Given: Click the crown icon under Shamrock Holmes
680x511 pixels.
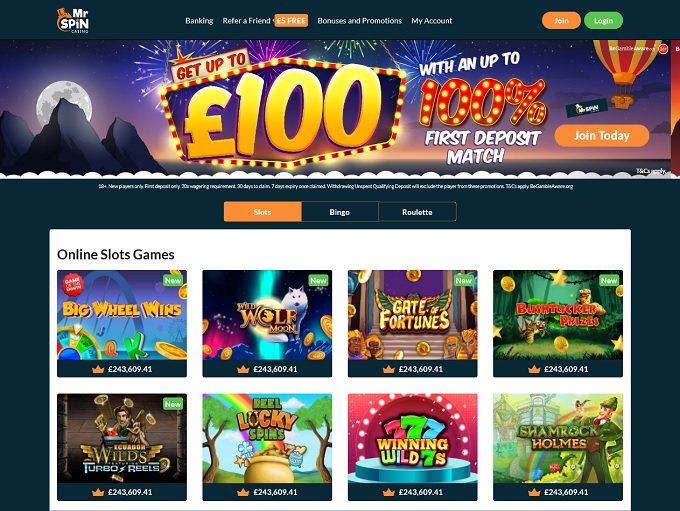Looking at the screenshot, I should [534, 492].
